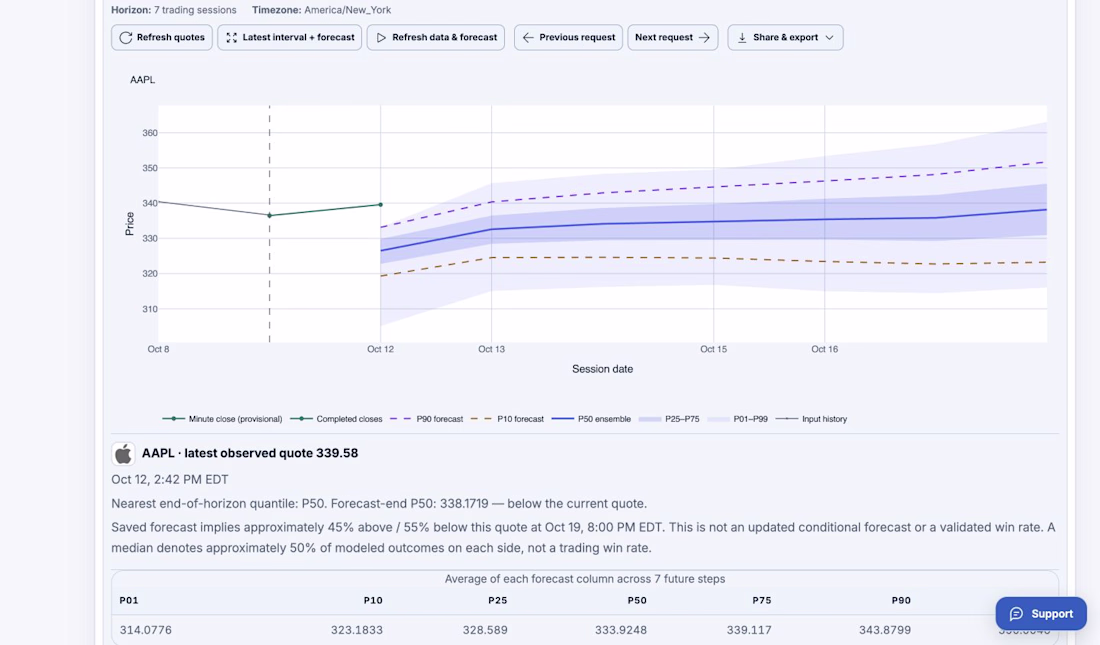The image size is (1100, 645).
Task: Toggle the P01–P99 band legend entry
Action: [737, 419]
